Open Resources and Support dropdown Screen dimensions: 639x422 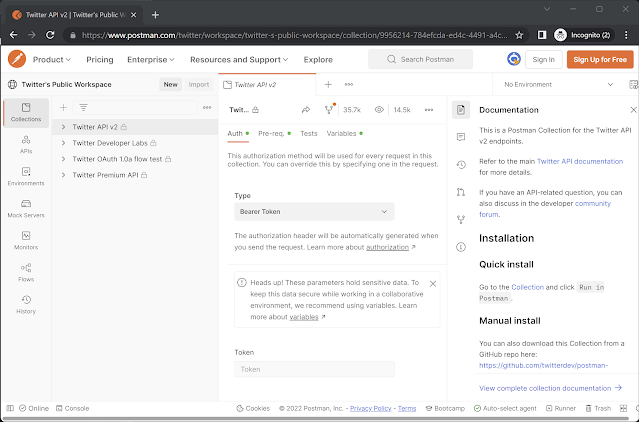(x=239, y=59)
